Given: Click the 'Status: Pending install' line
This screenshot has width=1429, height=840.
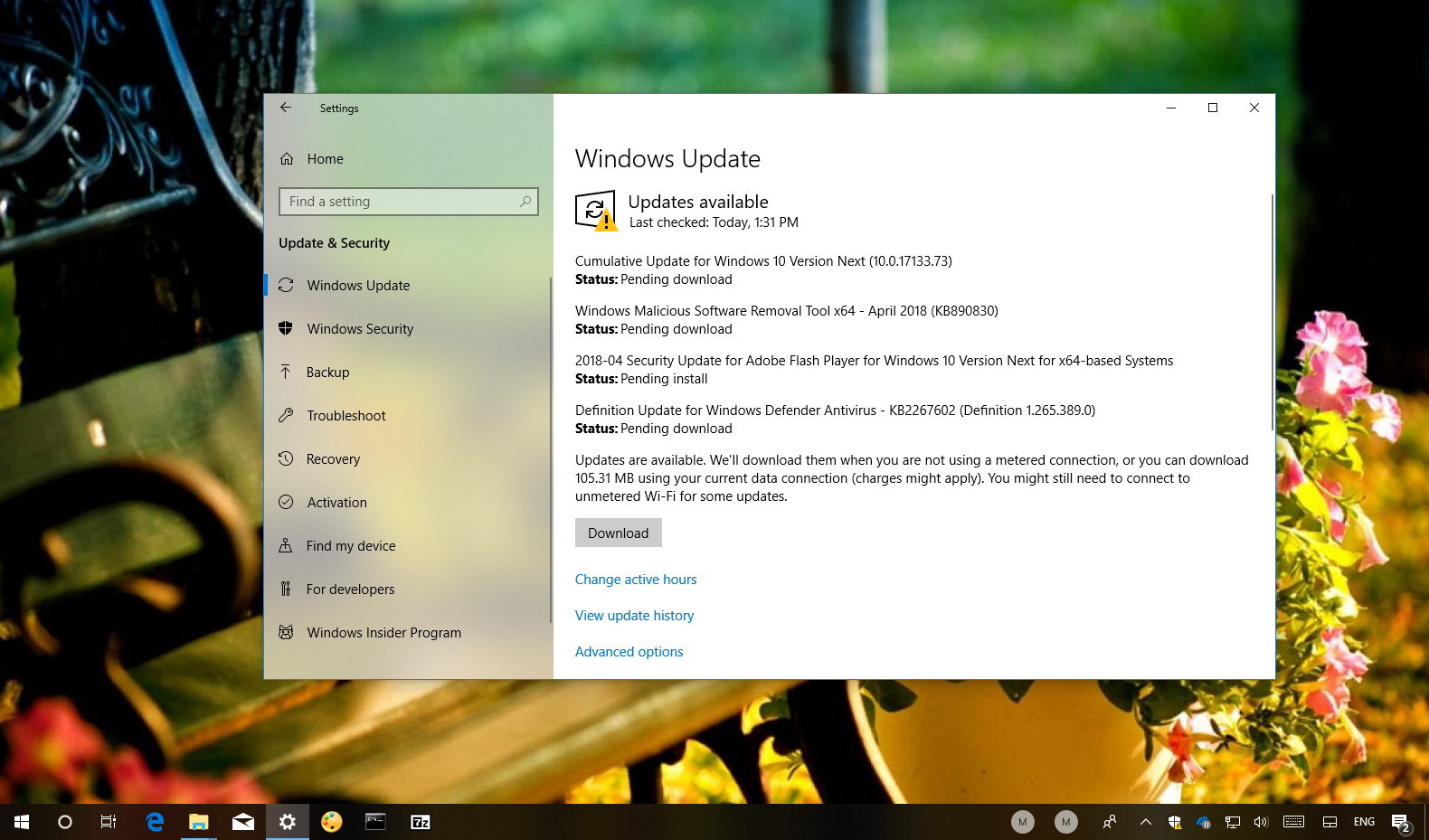Looking at the screenshot, I should [641, 379].
